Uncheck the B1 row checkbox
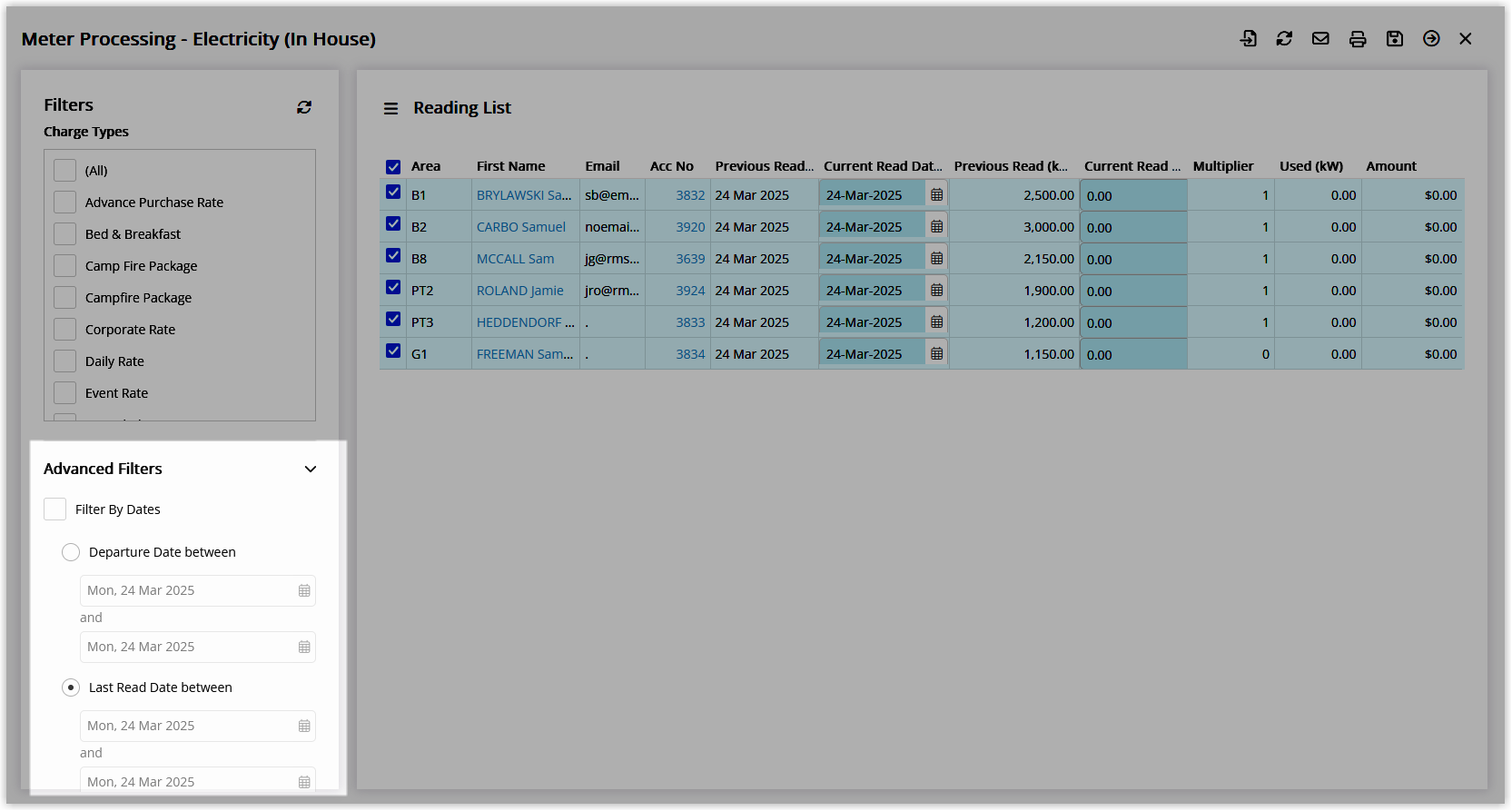Viewport: 1512px width, 811px height. (x=393, y=192)
